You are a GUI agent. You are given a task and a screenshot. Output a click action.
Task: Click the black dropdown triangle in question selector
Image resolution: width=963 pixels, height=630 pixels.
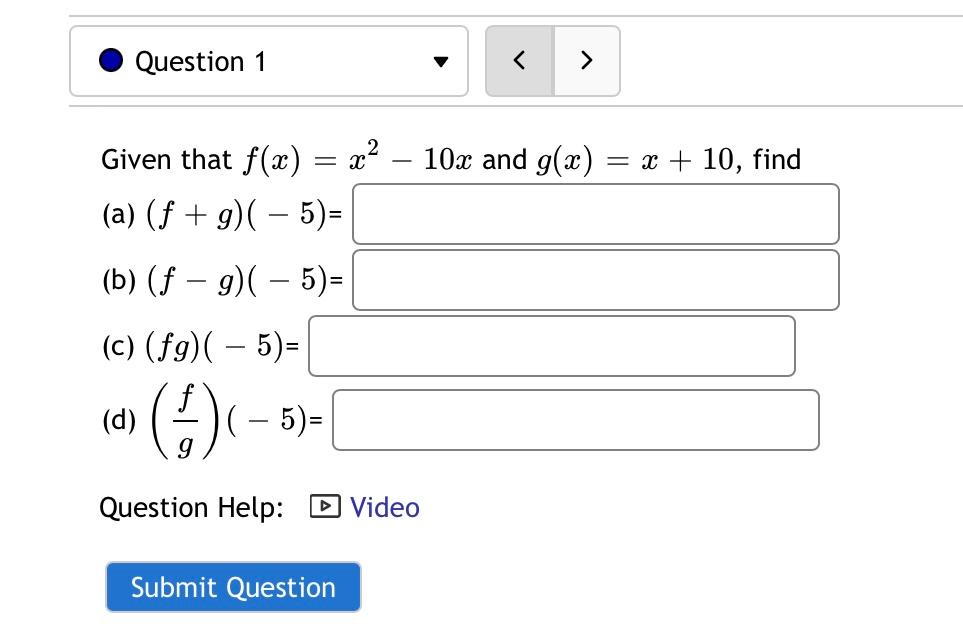[440, 60]
